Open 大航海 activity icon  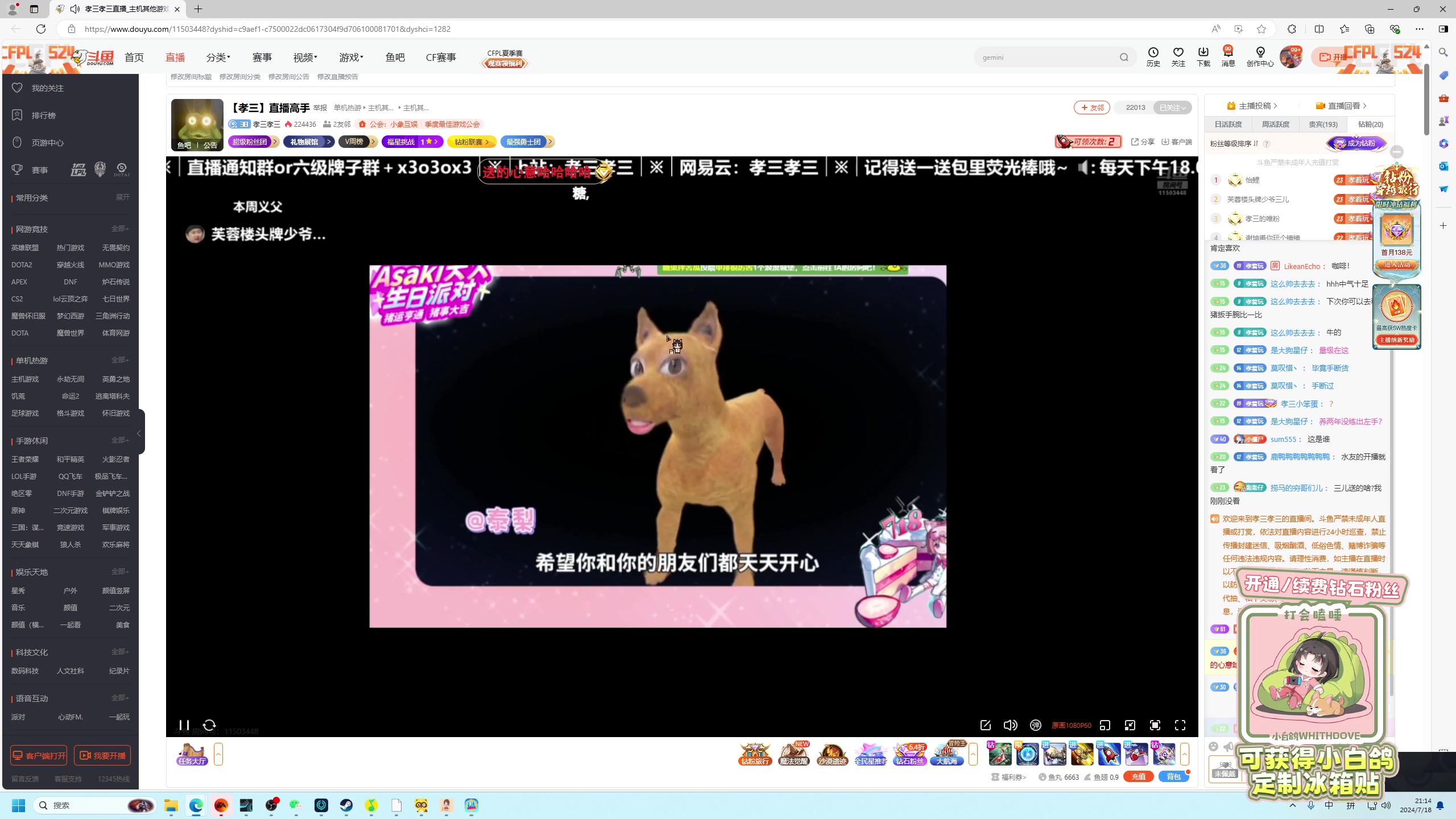948,754
